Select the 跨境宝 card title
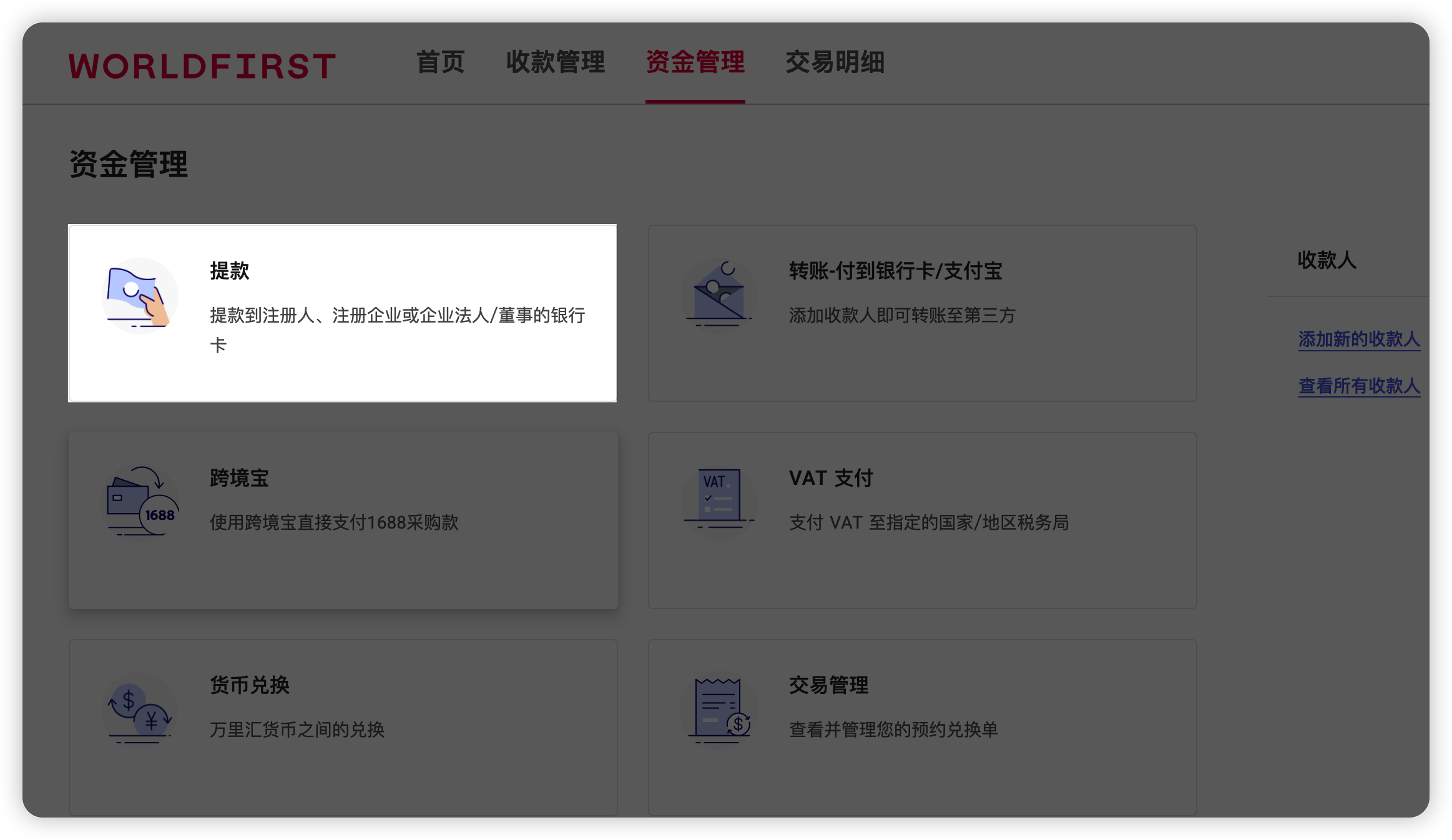 (239, 478)
